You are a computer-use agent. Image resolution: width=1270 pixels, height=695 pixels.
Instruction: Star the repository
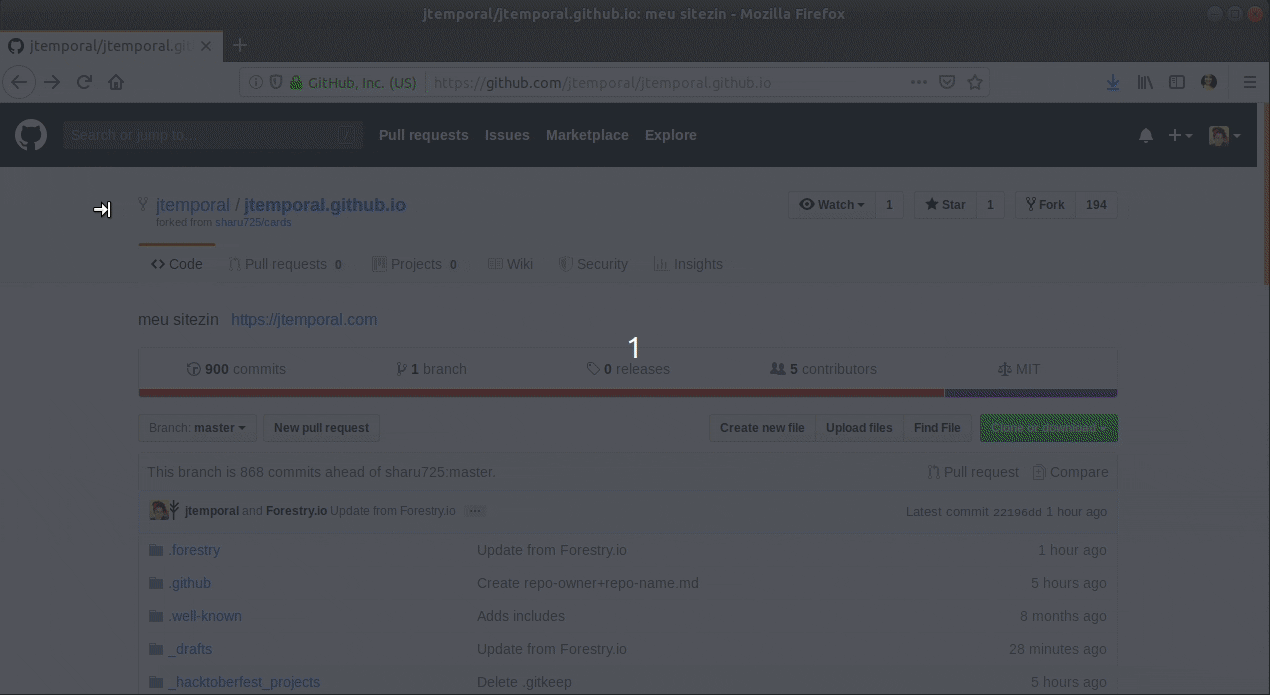coord(945,205)
